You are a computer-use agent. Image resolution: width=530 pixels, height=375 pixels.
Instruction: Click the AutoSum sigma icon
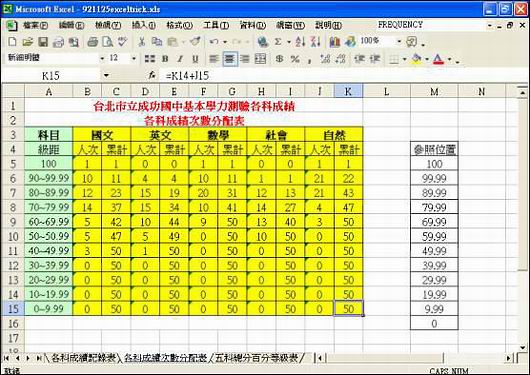(x=278, y=42)
